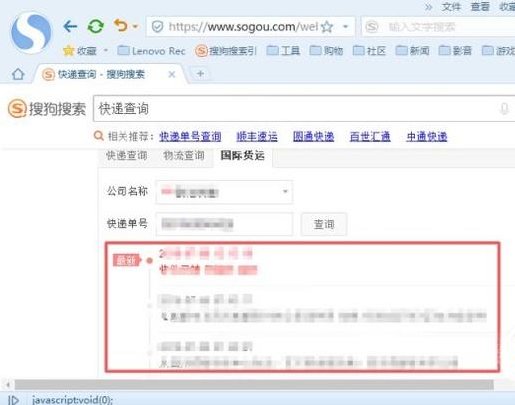
Task: Click the 搜狗搜索 page logo
Action: click(47, 109)
